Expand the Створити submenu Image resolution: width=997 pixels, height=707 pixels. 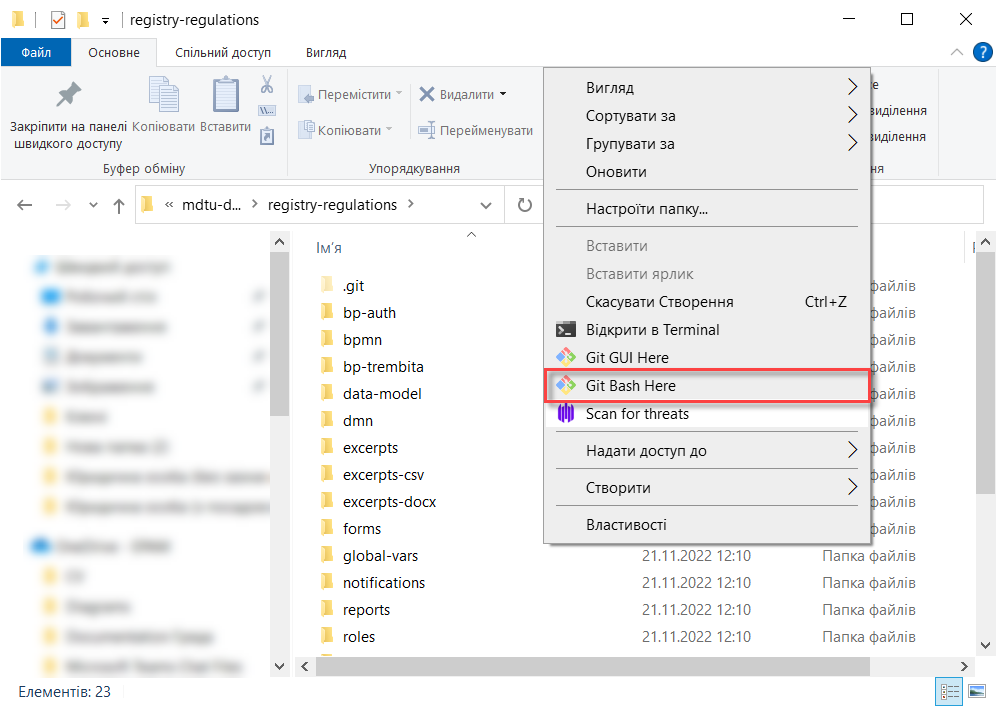852,488
